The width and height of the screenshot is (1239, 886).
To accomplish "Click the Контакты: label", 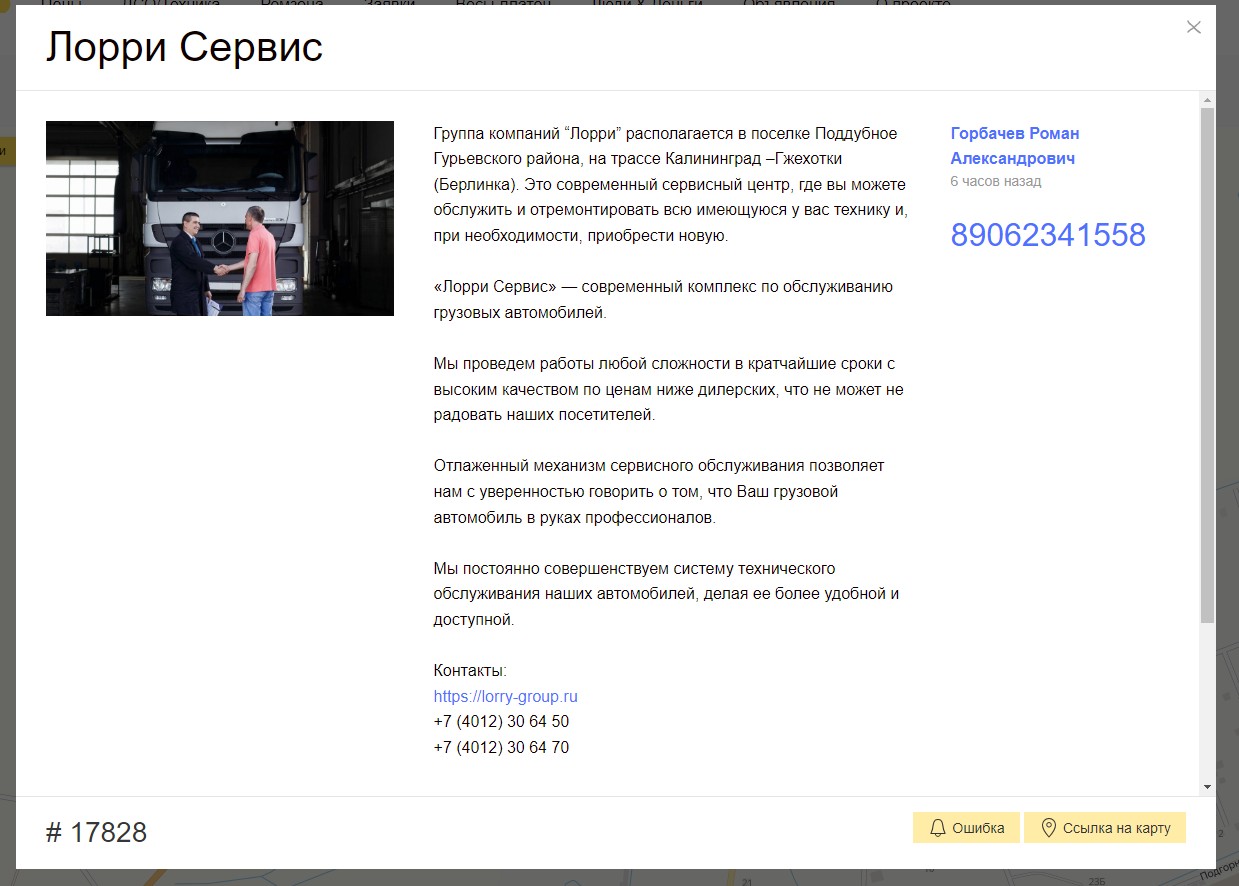I will (x=470, y=670).
